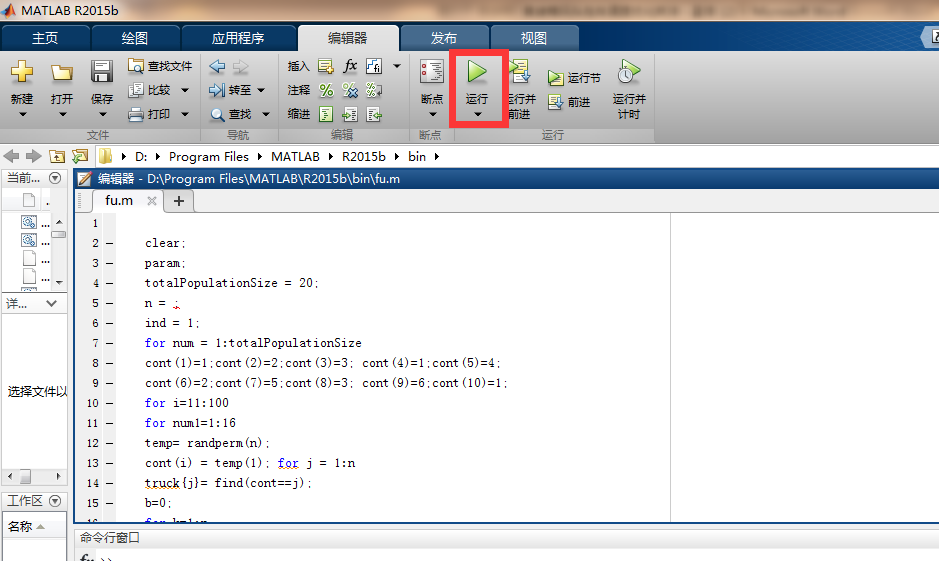Open the insert row dropdown arrow after the fi icon
The height and width of the screenshot is (561, 939).
pos(397,66)
